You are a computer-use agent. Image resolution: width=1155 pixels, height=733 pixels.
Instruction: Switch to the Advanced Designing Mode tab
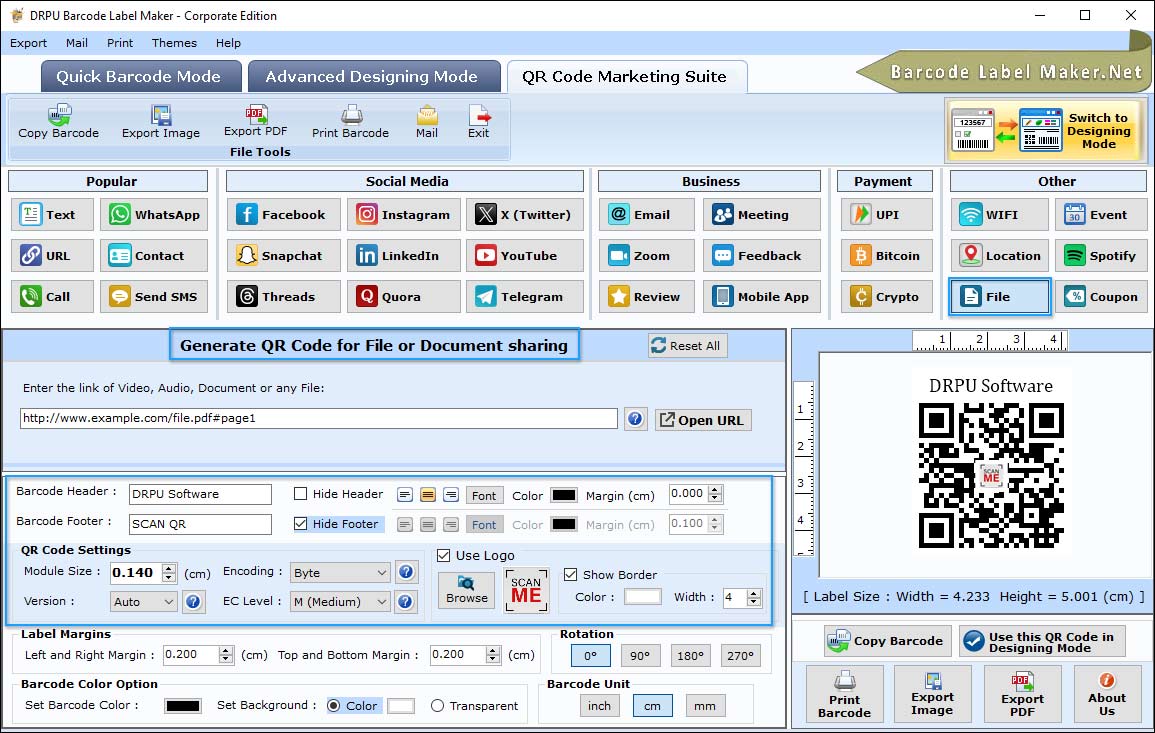coord(373,77)
